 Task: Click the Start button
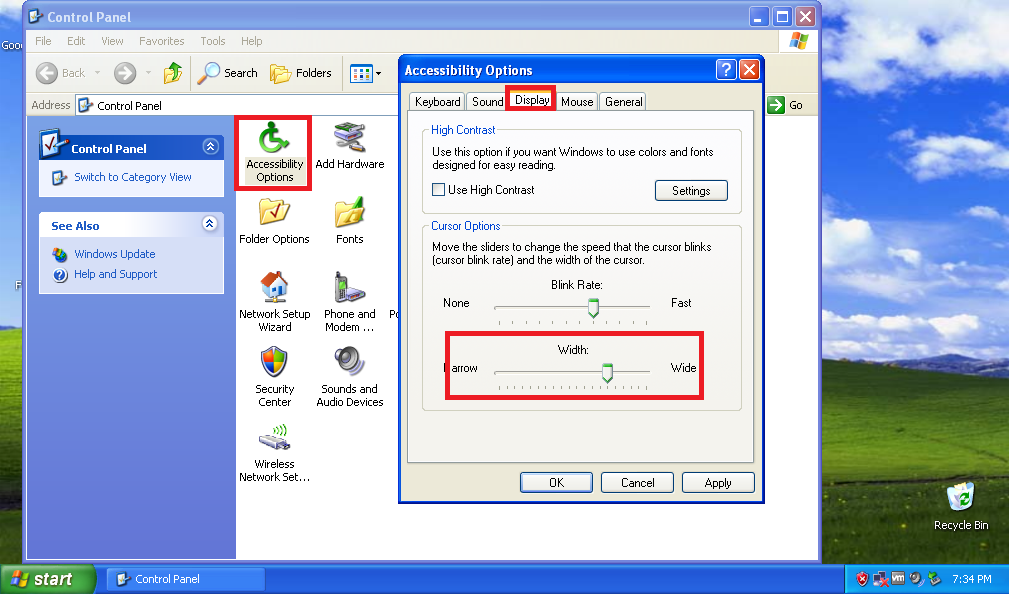[48, 579]
